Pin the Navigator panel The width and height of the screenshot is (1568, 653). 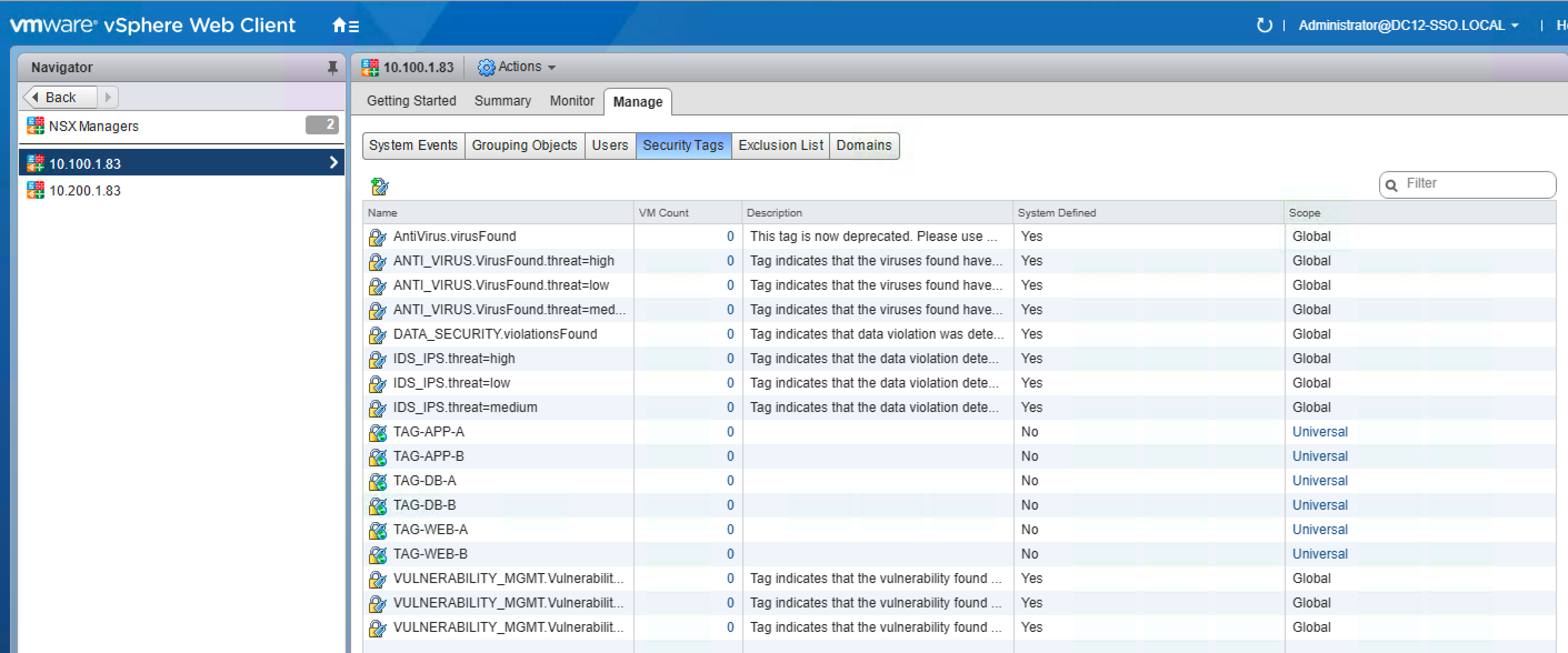[332, 68]
